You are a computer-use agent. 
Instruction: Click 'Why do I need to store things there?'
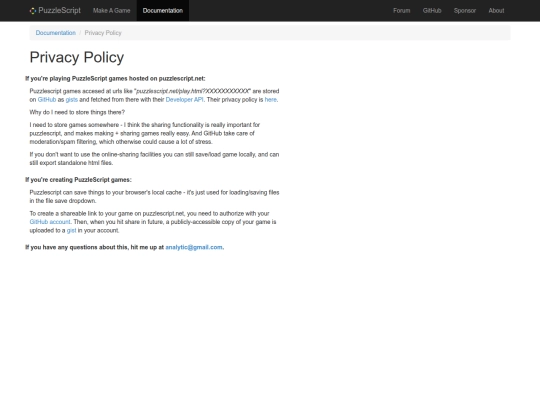point(77,112)
